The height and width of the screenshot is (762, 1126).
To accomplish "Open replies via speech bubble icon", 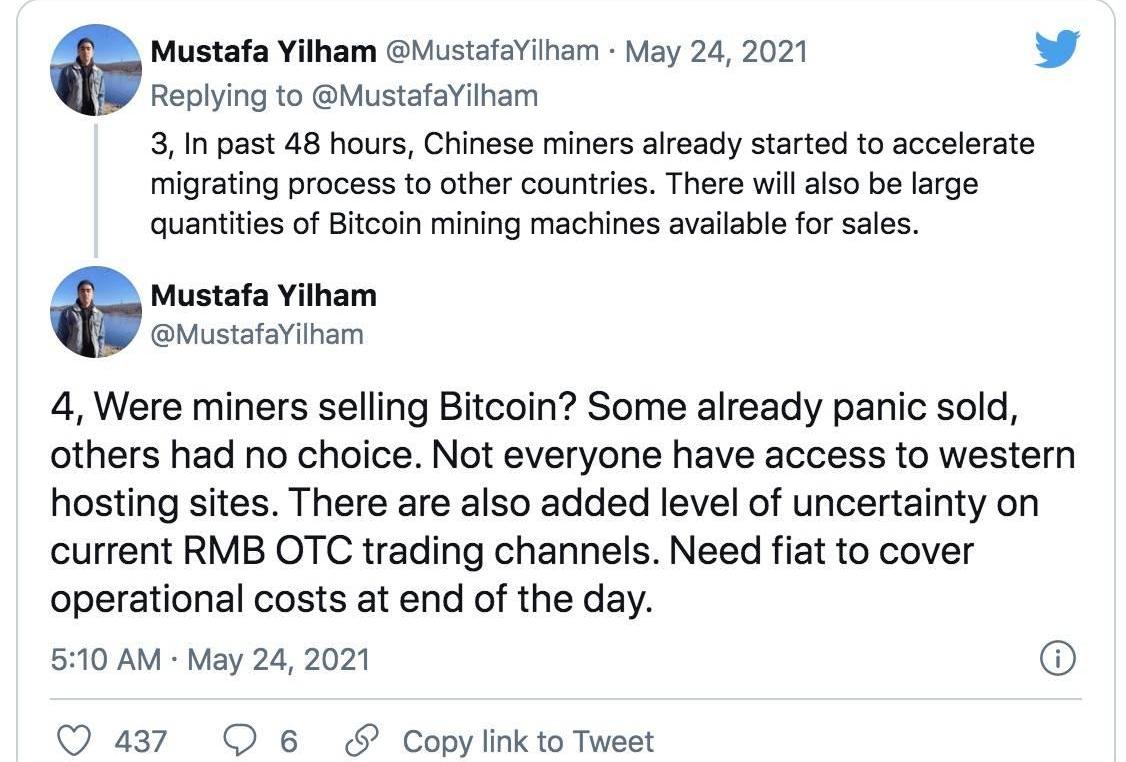I will click(239, 741).
